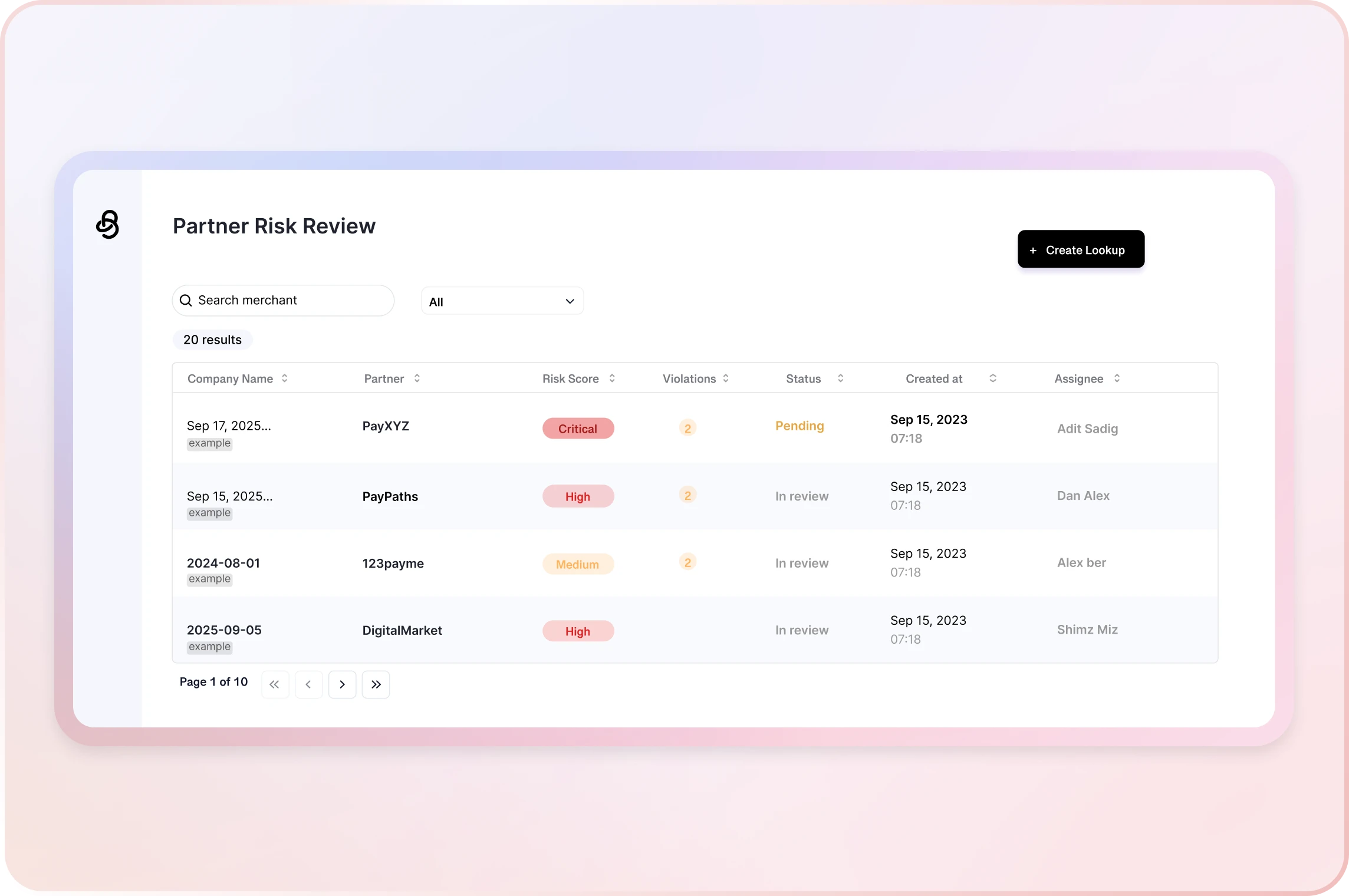Image resolution: width=1349 pixels, height=896 pixels.
Task: Click the app logo in sidebar
Action: click(107, 225)
